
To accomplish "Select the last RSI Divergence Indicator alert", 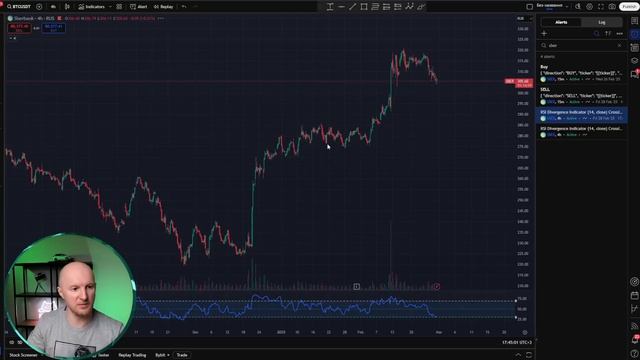I will point(582,131).
